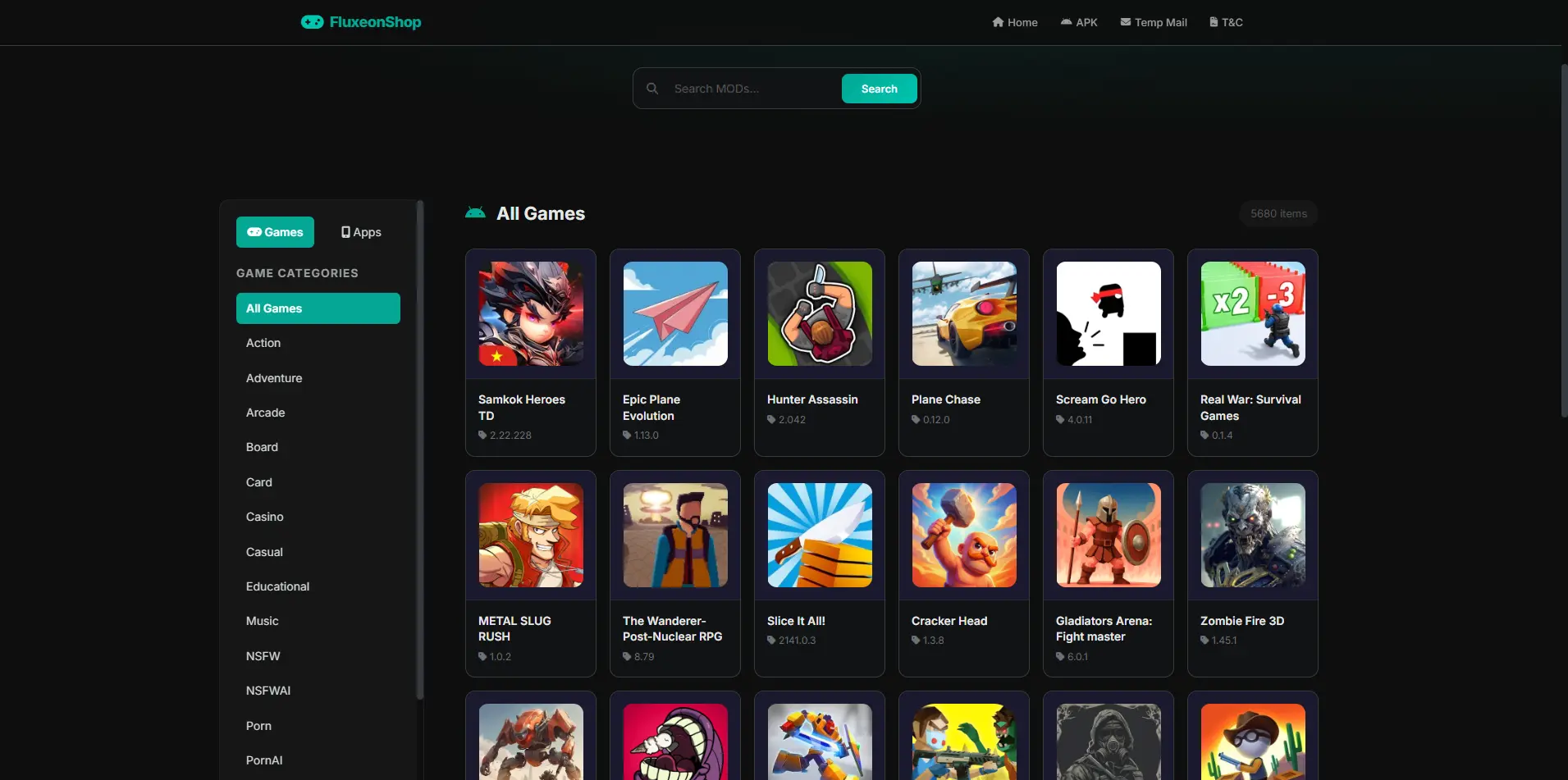Click the cowboy with cactus game thumbnail

[1253, 742]
